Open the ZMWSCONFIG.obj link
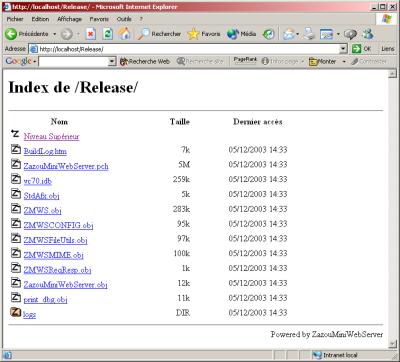 pos(58,225)
